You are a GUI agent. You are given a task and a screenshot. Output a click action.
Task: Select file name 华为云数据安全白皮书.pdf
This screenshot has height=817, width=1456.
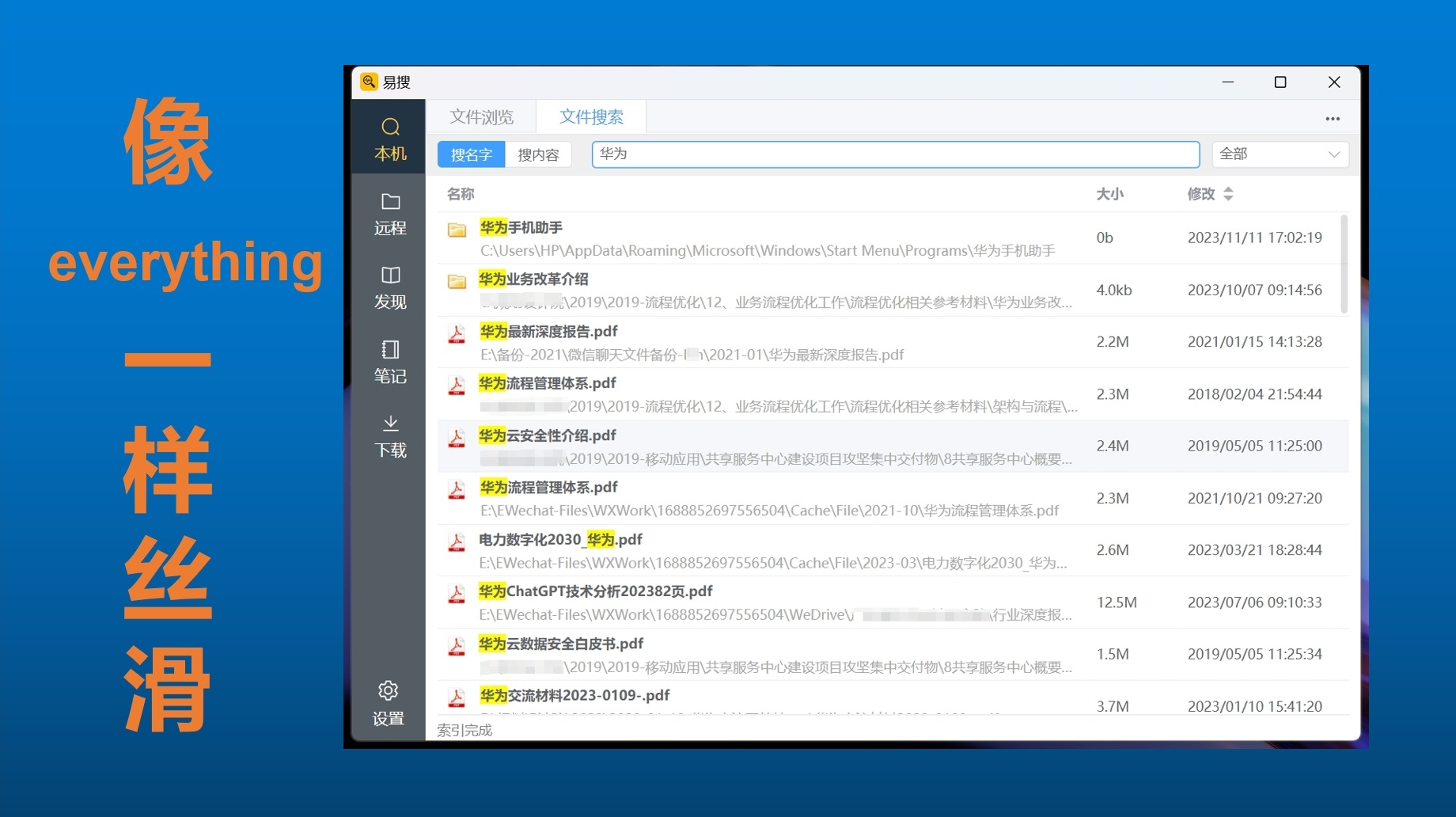click(560, 644)
